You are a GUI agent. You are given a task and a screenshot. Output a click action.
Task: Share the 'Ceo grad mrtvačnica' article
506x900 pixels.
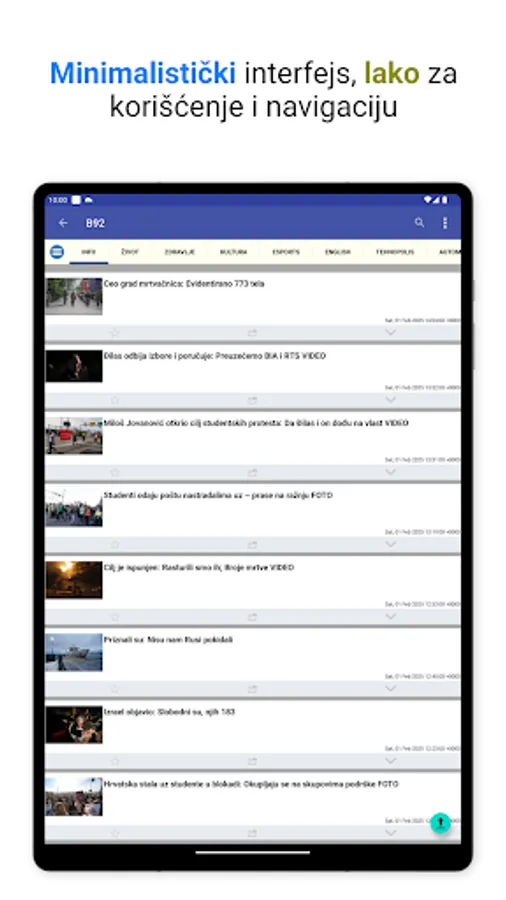pos(252,332)
